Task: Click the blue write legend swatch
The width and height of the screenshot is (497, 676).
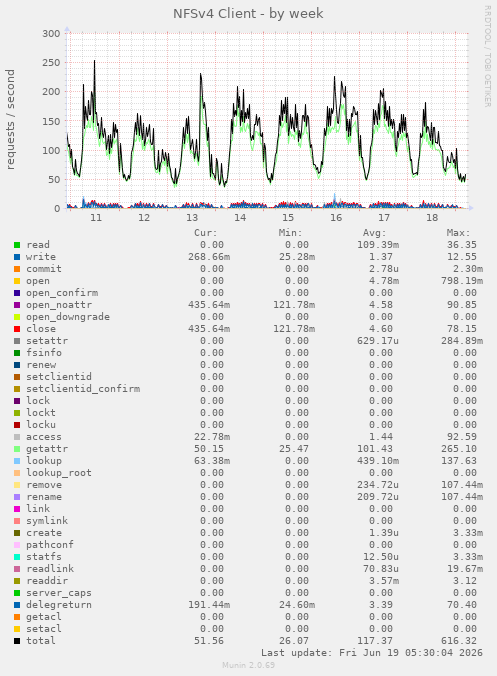Action: point(17,257)
